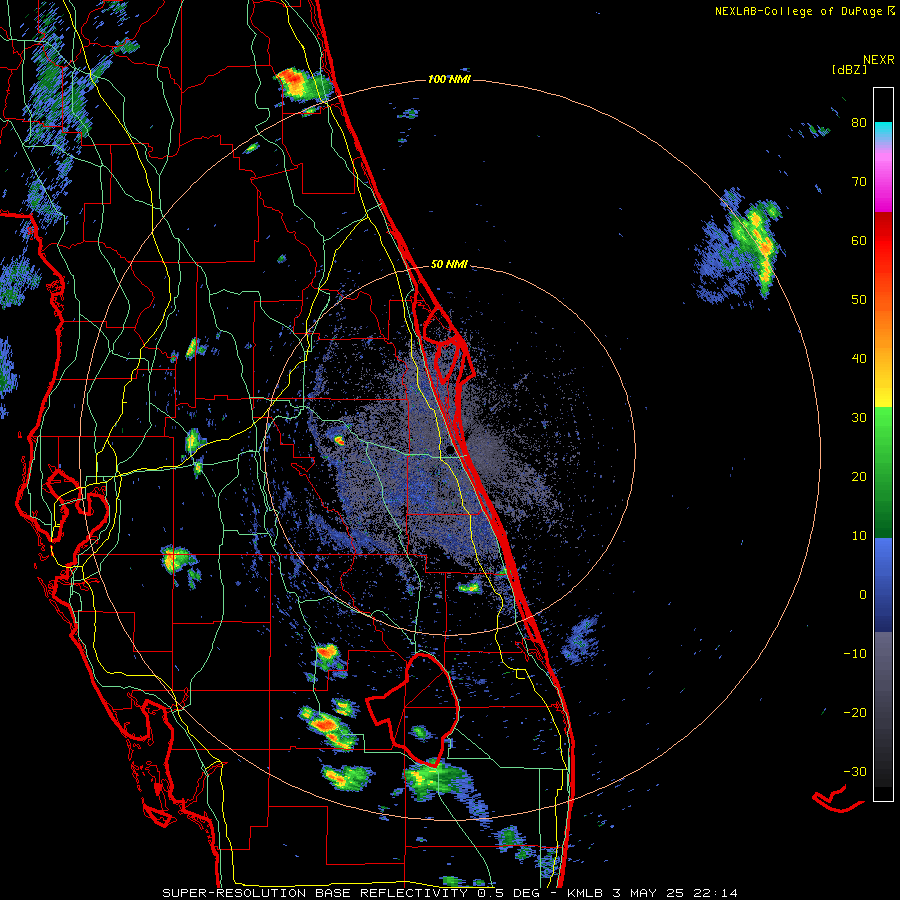Click the NEXR label above the scale
Image resolution: width=900 pixels, height=900 pixels.
[x=879, y=60]
